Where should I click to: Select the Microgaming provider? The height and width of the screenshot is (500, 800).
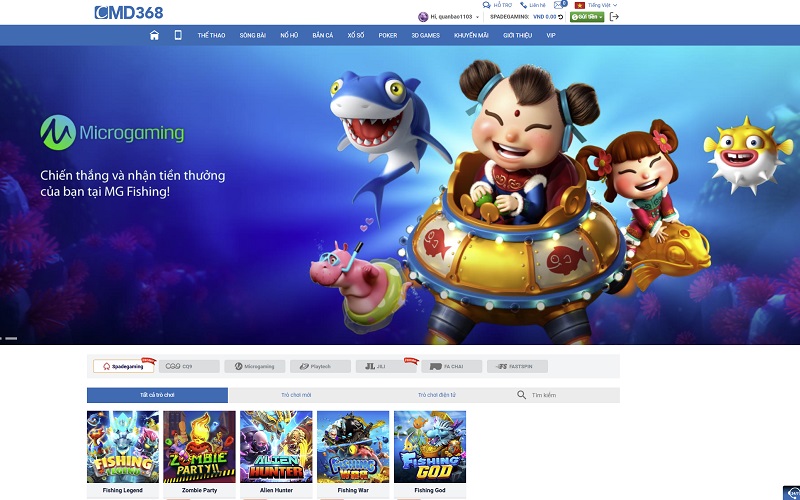pos(255,366)
